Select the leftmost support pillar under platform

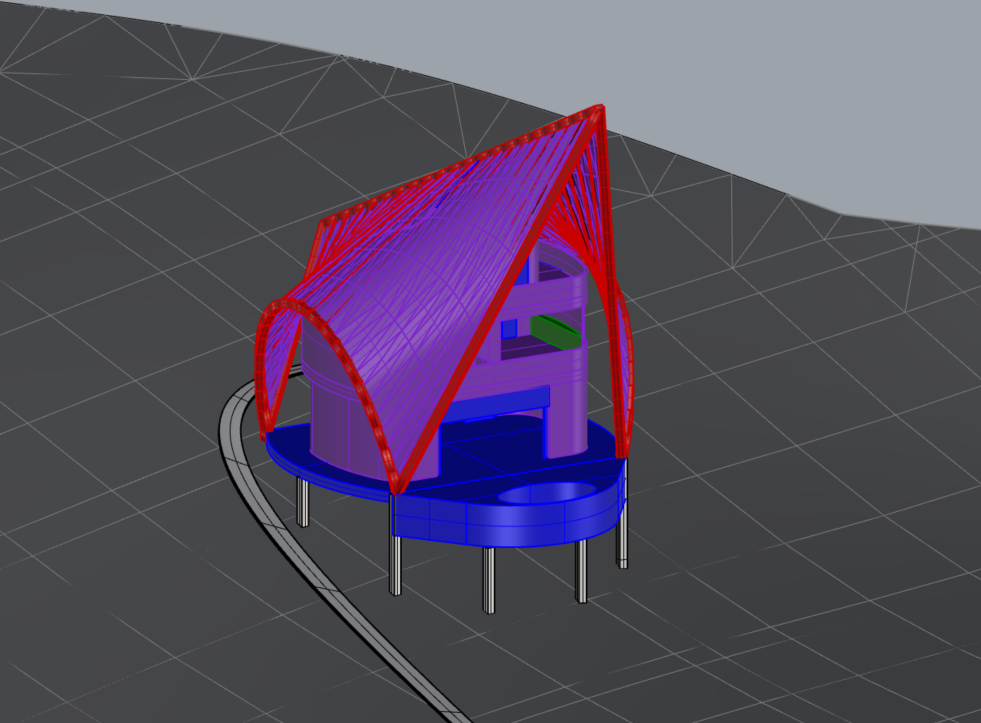click(x=302, y=505)
